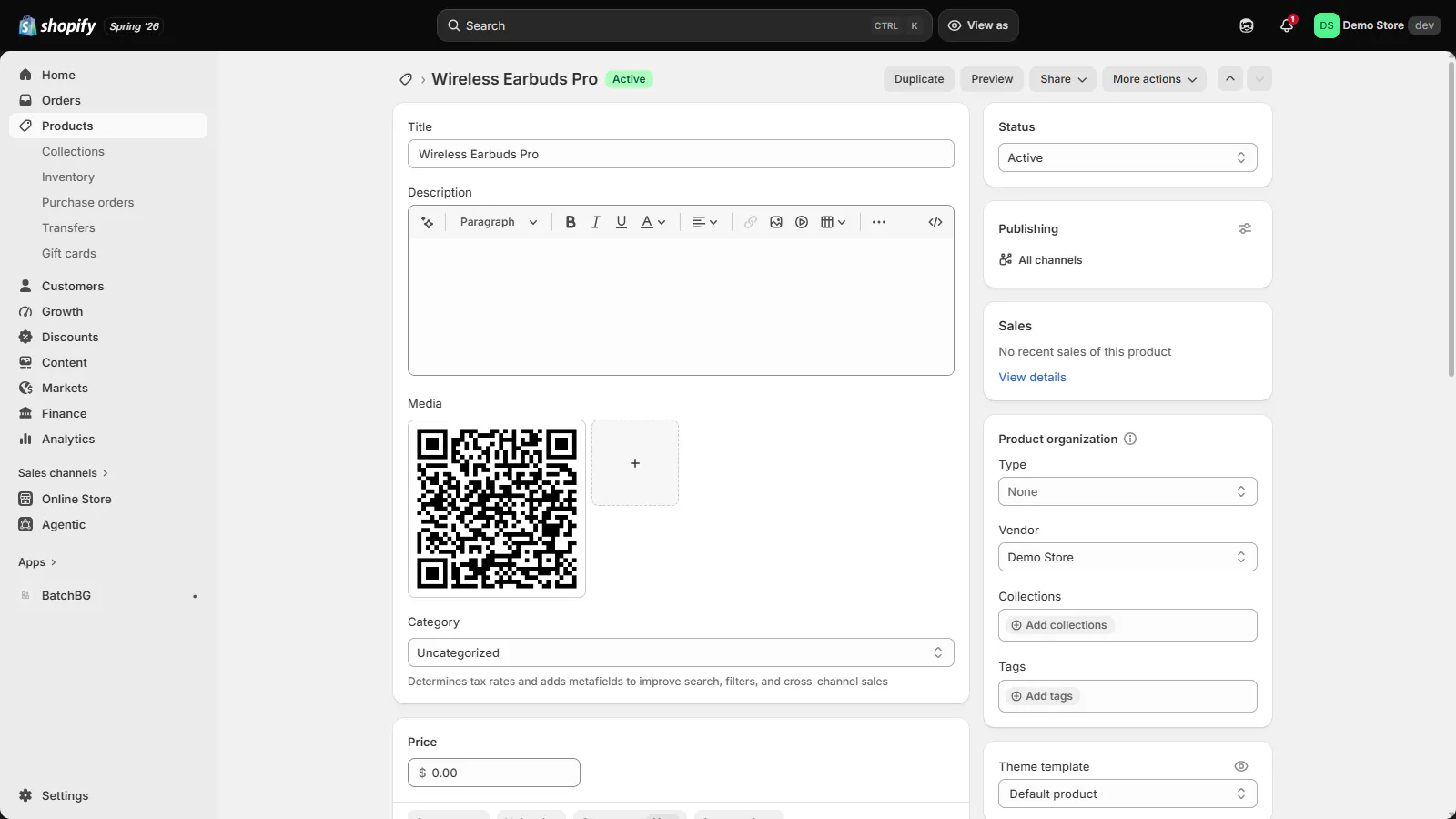Viewport: 1456px width, 819px height.
Task: Open the Share dropdown button
Action: [1063, 79]
